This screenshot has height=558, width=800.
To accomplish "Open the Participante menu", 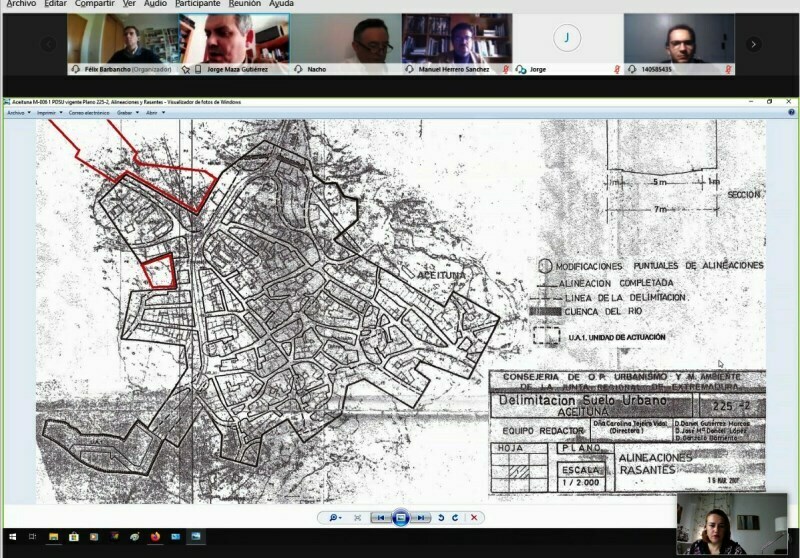I will [x=197, y=4].
